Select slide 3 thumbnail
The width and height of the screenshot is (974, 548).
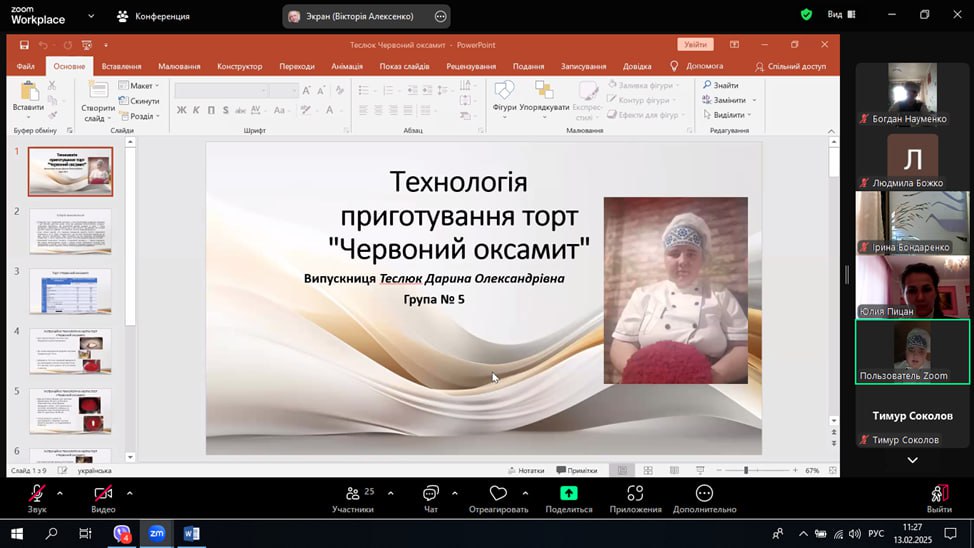coord(70,291)
